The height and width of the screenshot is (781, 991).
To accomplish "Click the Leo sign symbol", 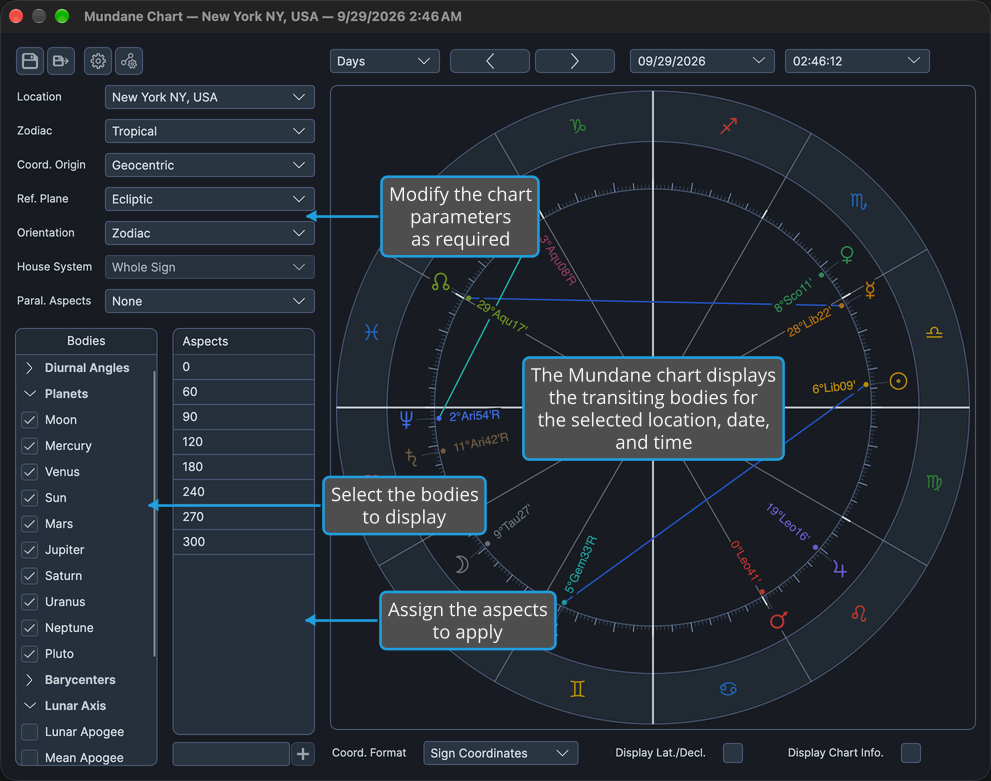I will [858, 613].
